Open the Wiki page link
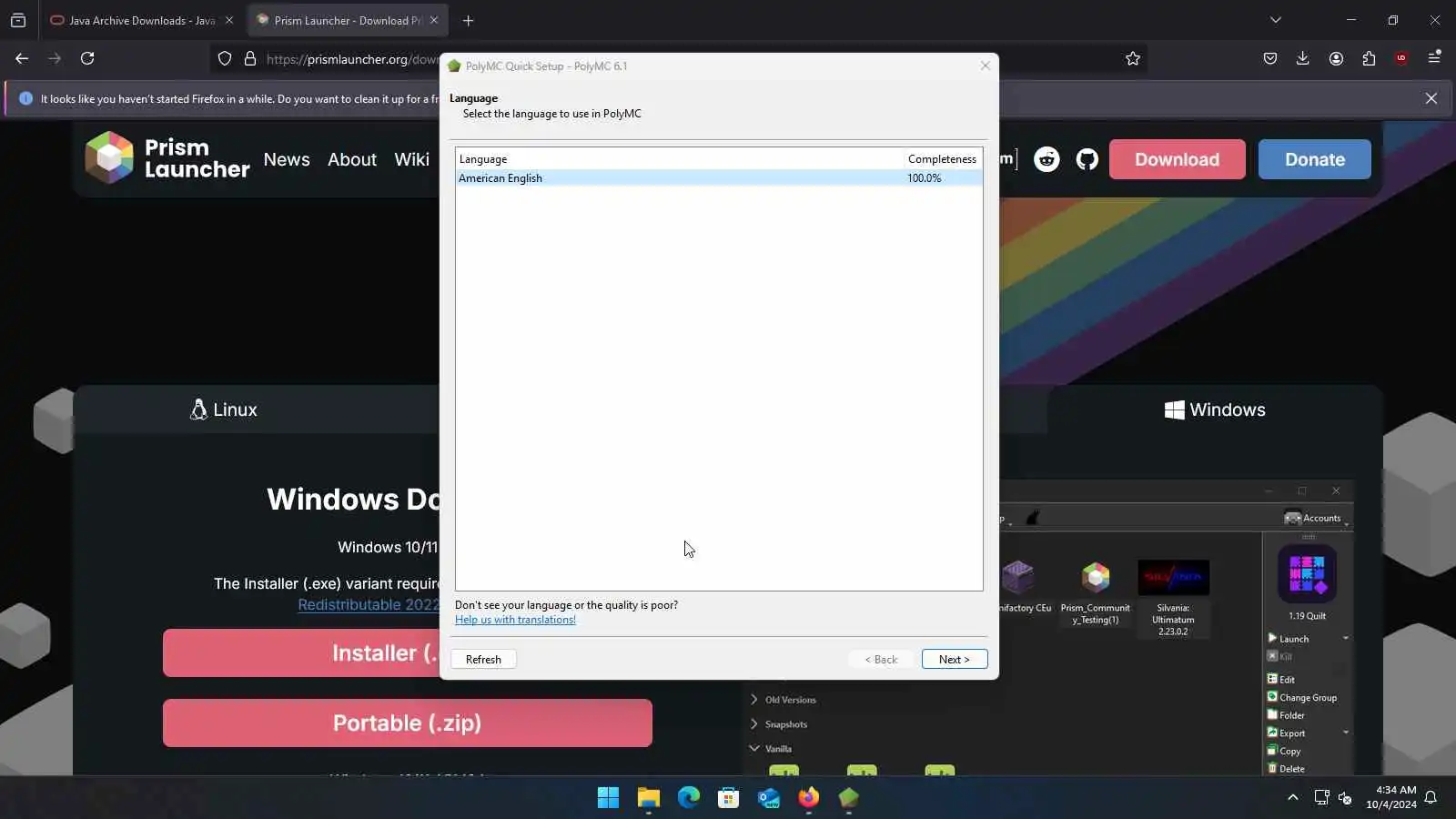 [x=411, y=159]
